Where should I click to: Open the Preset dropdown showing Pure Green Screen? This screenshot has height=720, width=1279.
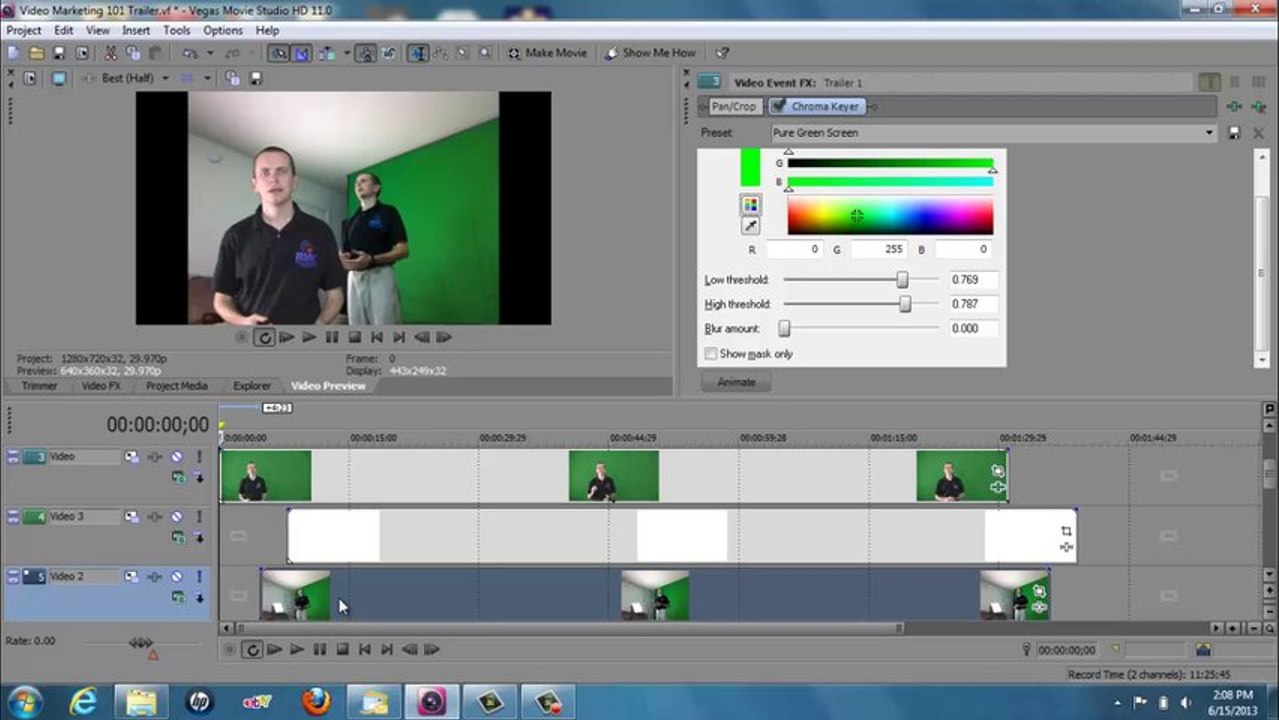[994, 133]
